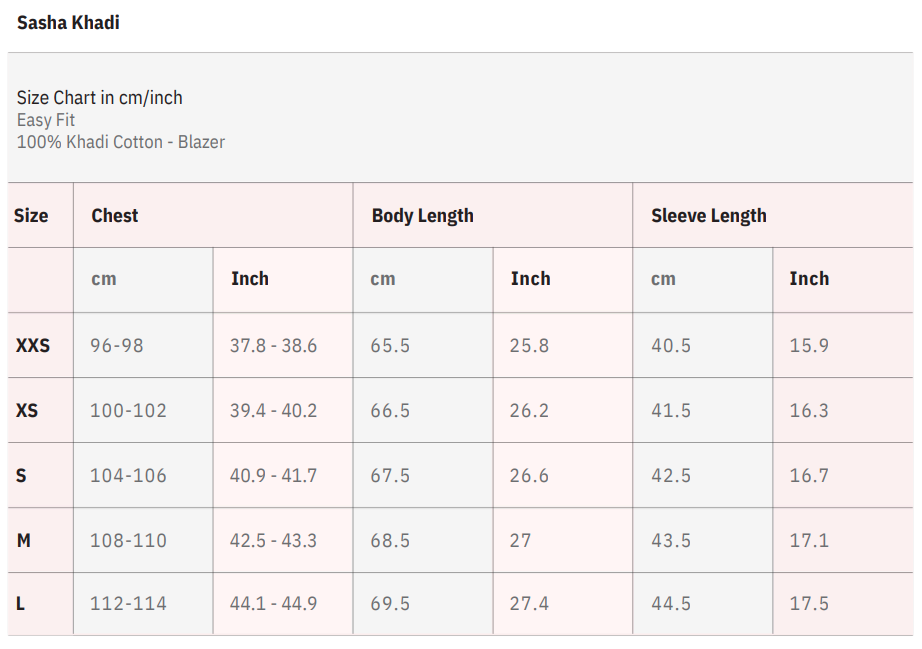Click the 17.5 sleeve inch cell

809,604
